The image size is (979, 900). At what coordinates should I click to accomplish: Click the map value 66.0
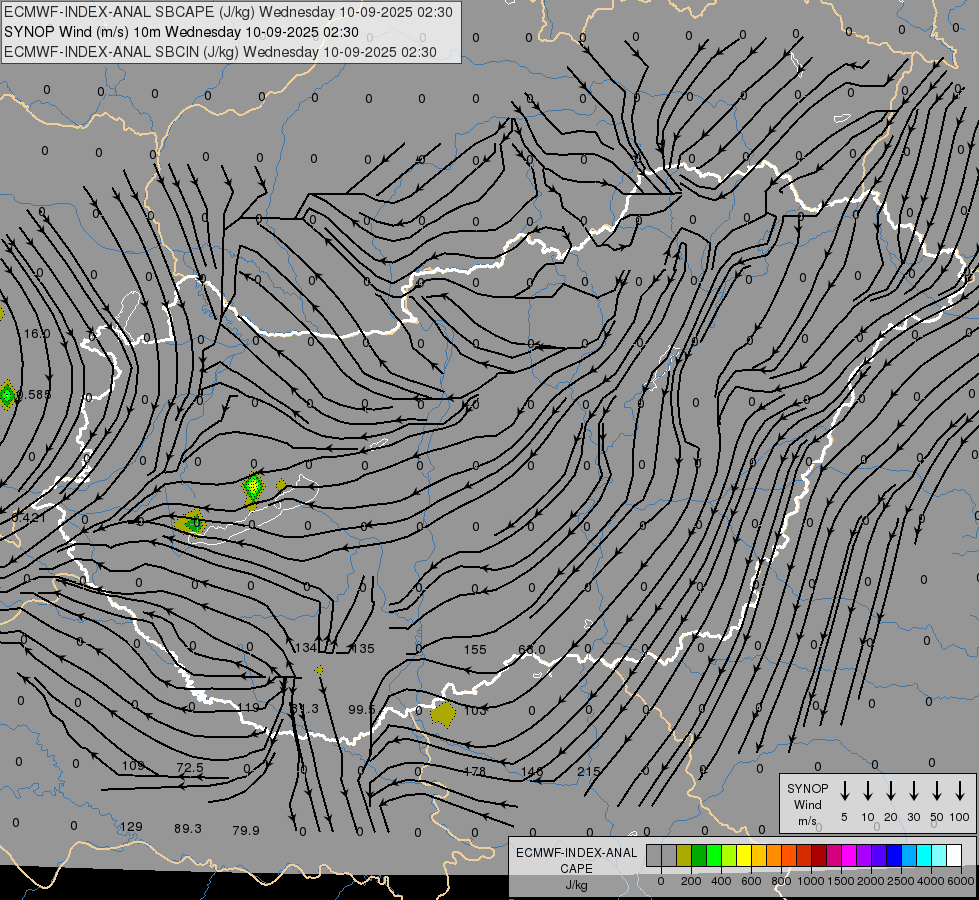point(532,650)
